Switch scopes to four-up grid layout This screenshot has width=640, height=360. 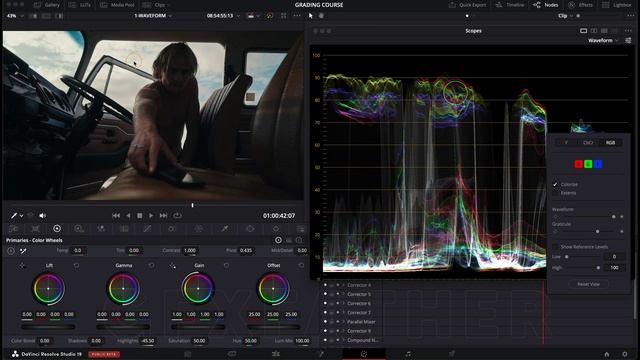click(604, 31)
